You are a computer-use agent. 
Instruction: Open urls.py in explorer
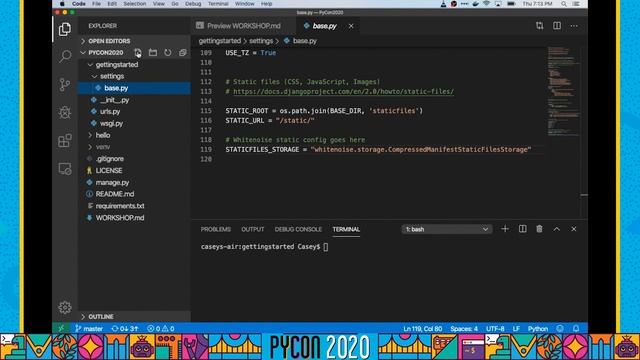pos(110,111)
